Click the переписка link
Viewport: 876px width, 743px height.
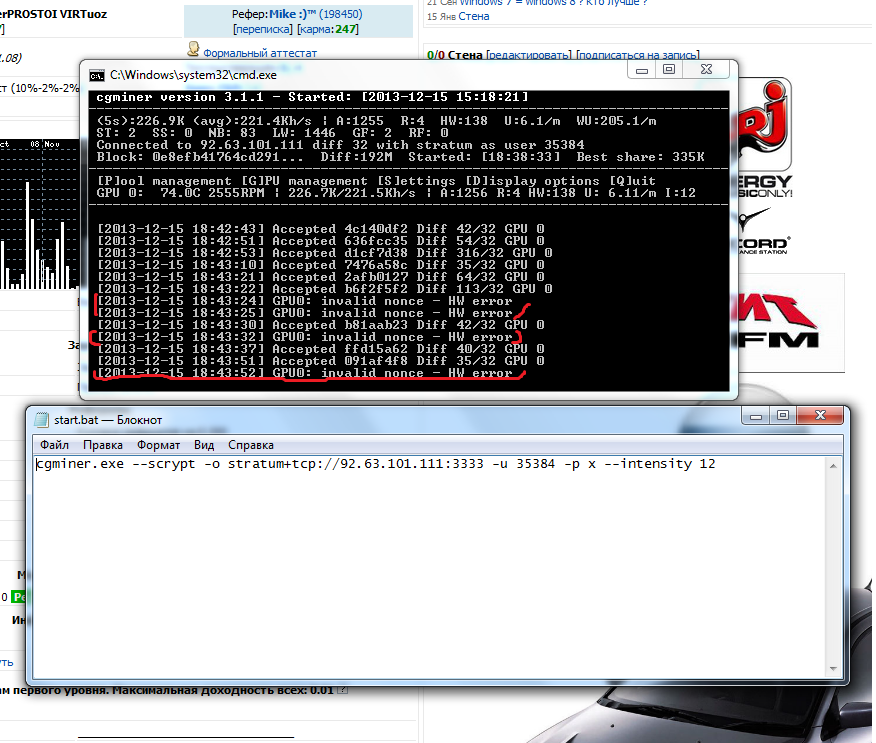(264, 30)
